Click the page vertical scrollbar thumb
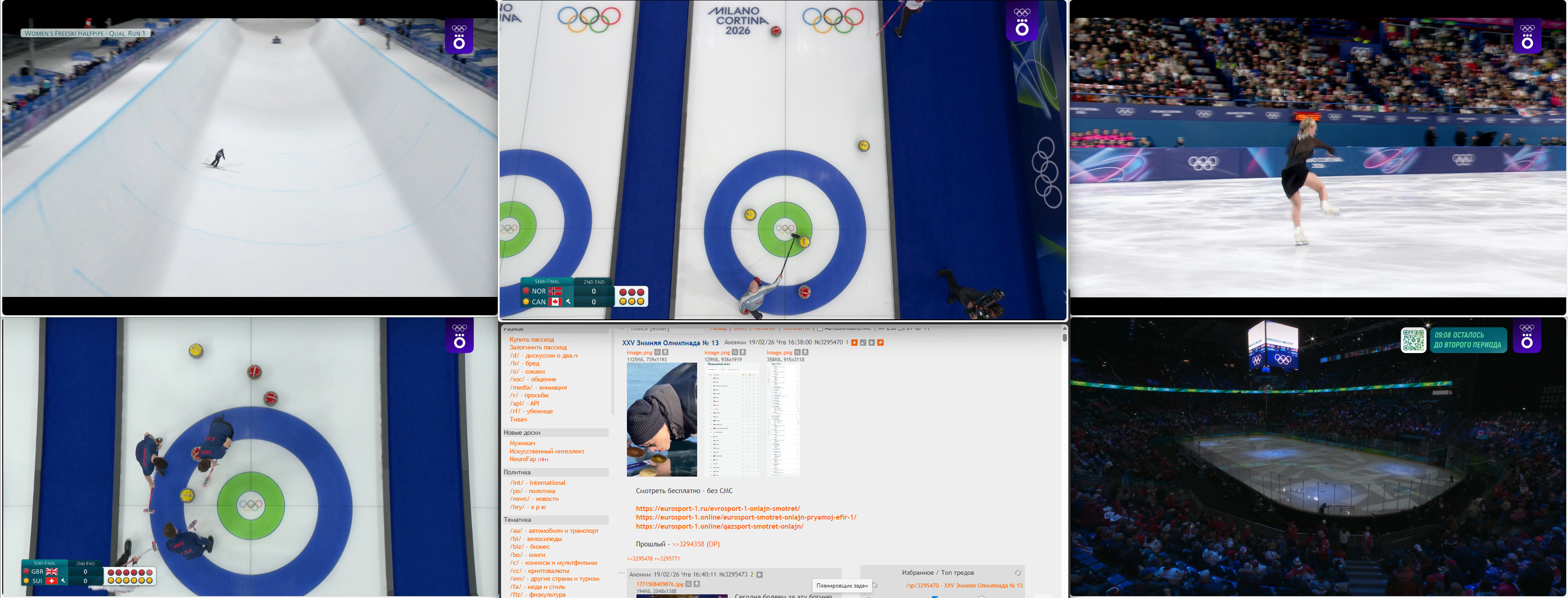 1064,338
